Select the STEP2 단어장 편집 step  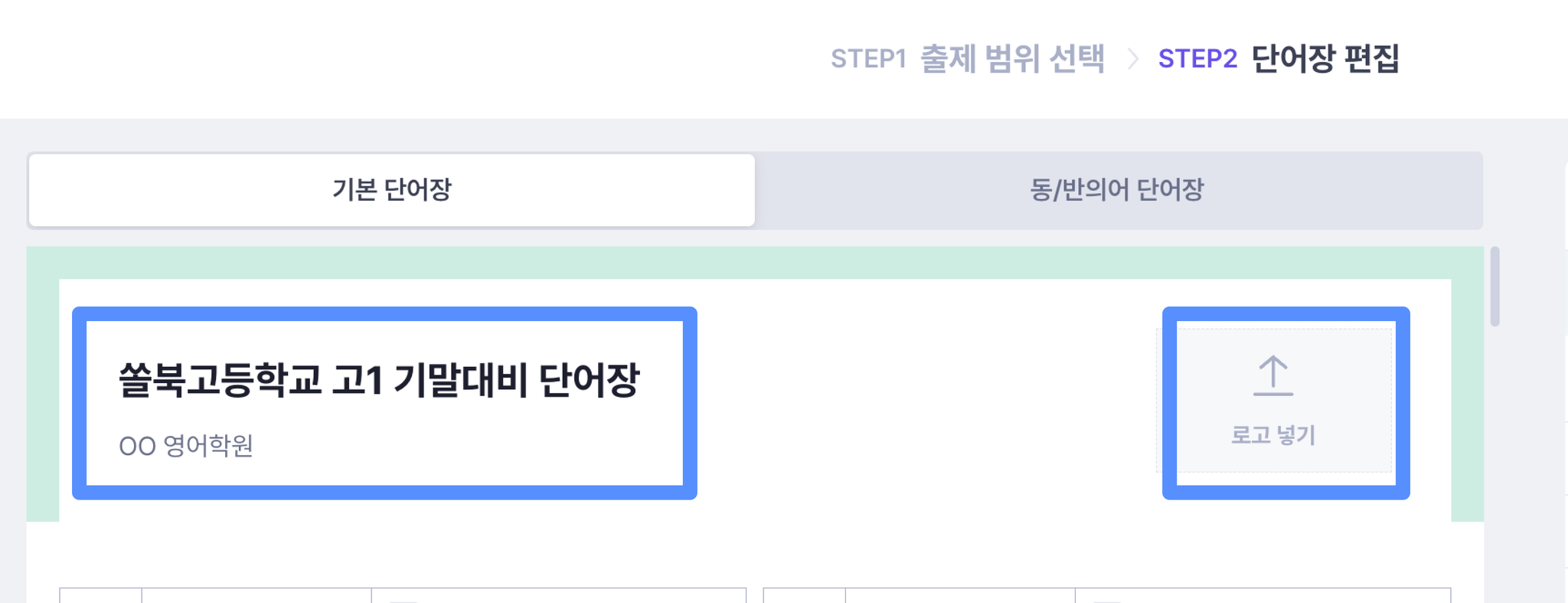tap(1279, 59)
